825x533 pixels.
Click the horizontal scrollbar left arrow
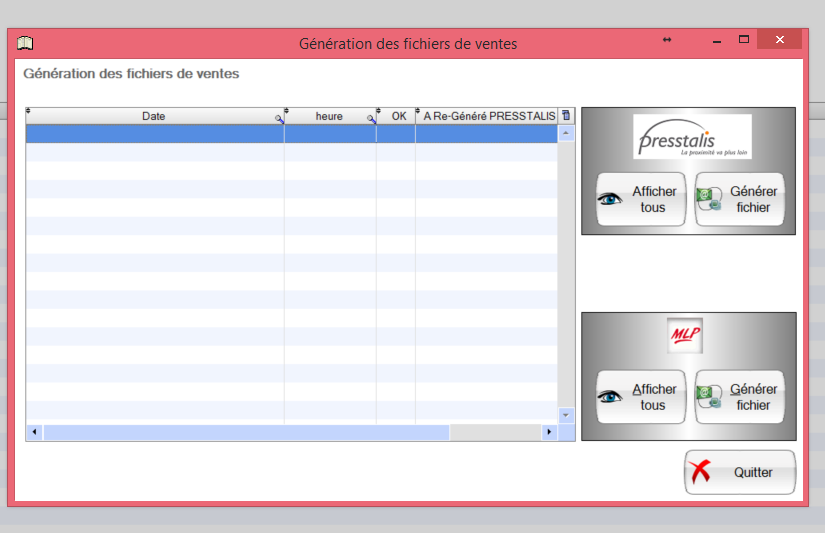point(35,432)
